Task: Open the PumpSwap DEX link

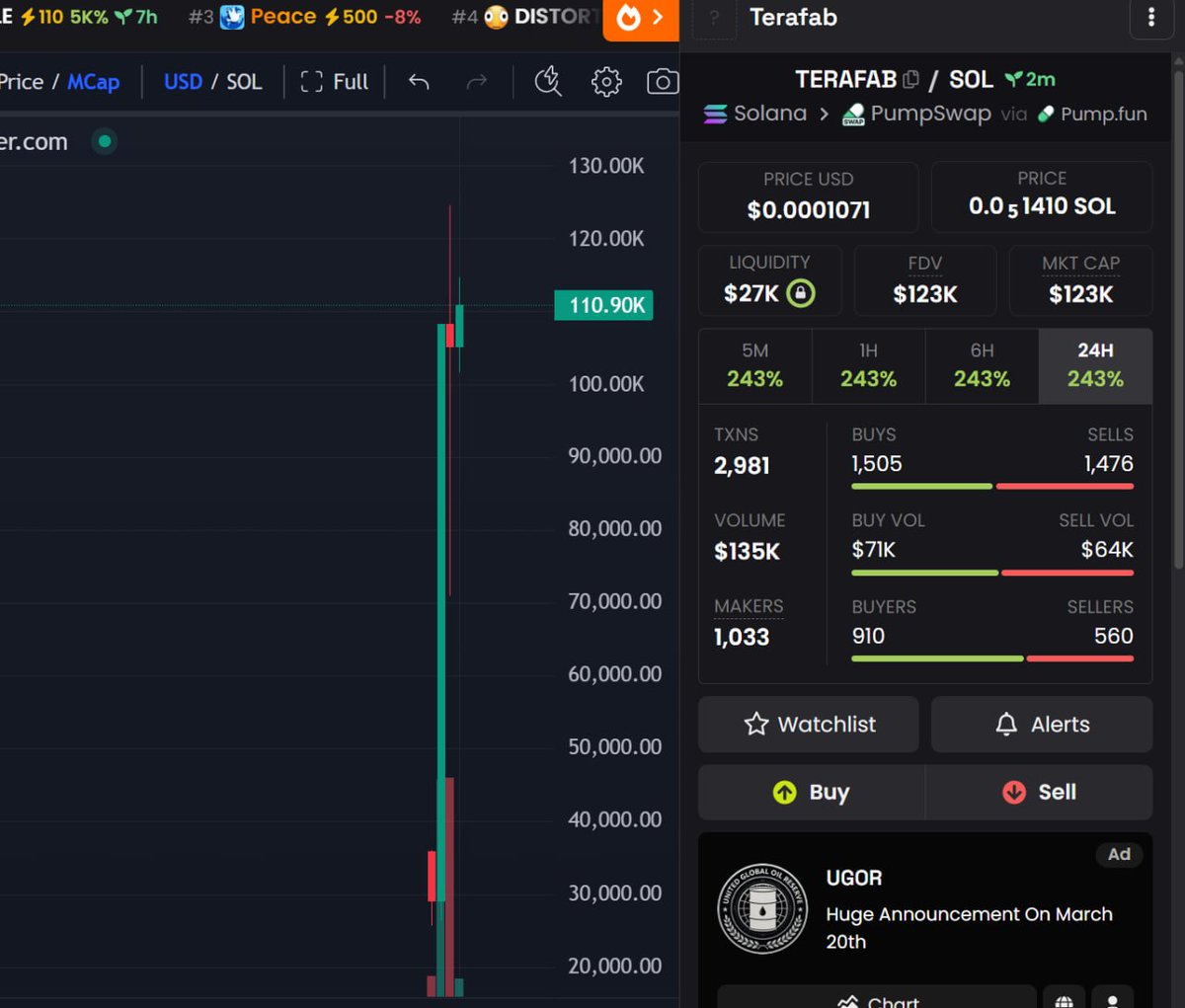Action: [916, 115]
